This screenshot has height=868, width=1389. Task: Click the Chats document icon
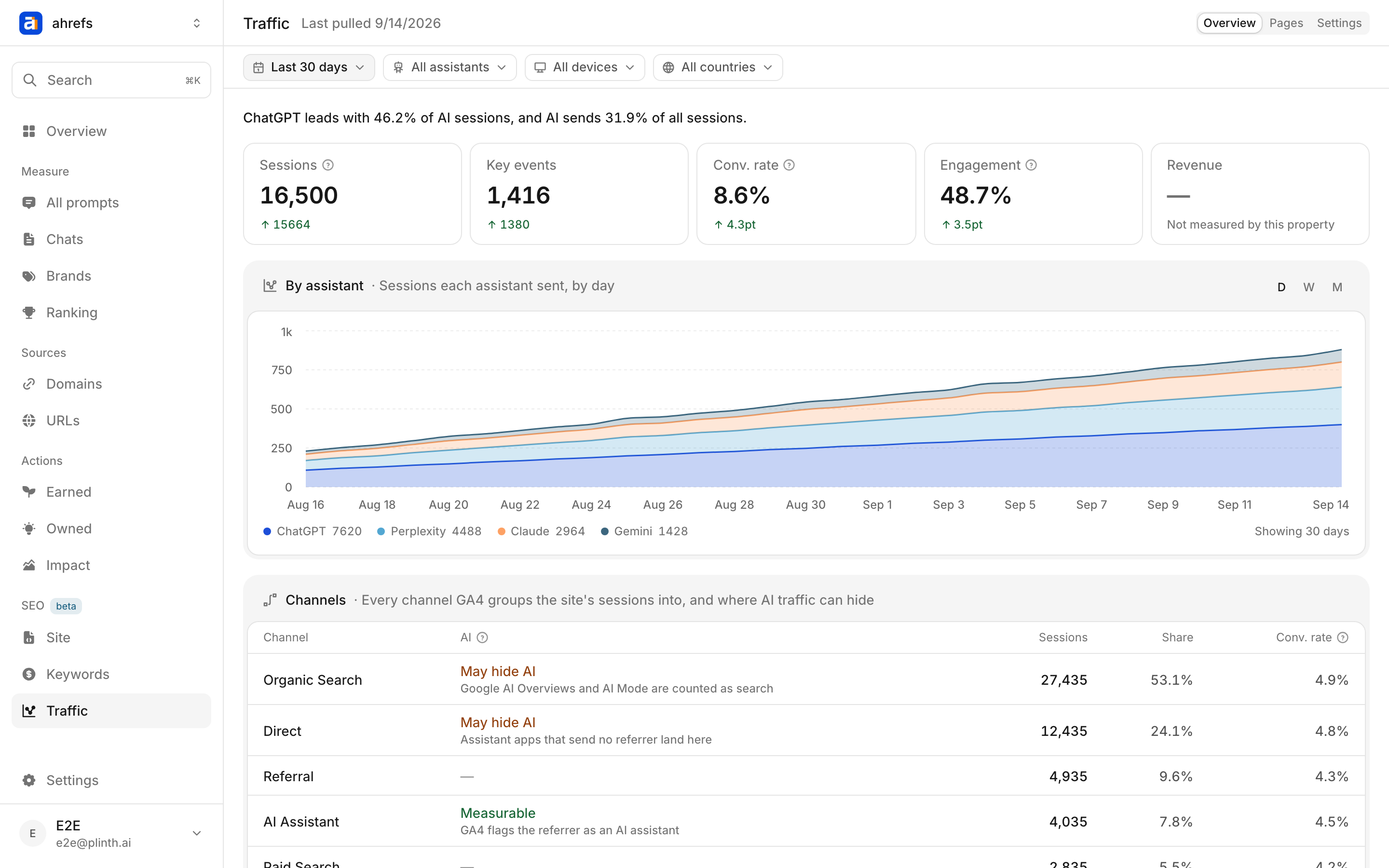coord(29,239)
